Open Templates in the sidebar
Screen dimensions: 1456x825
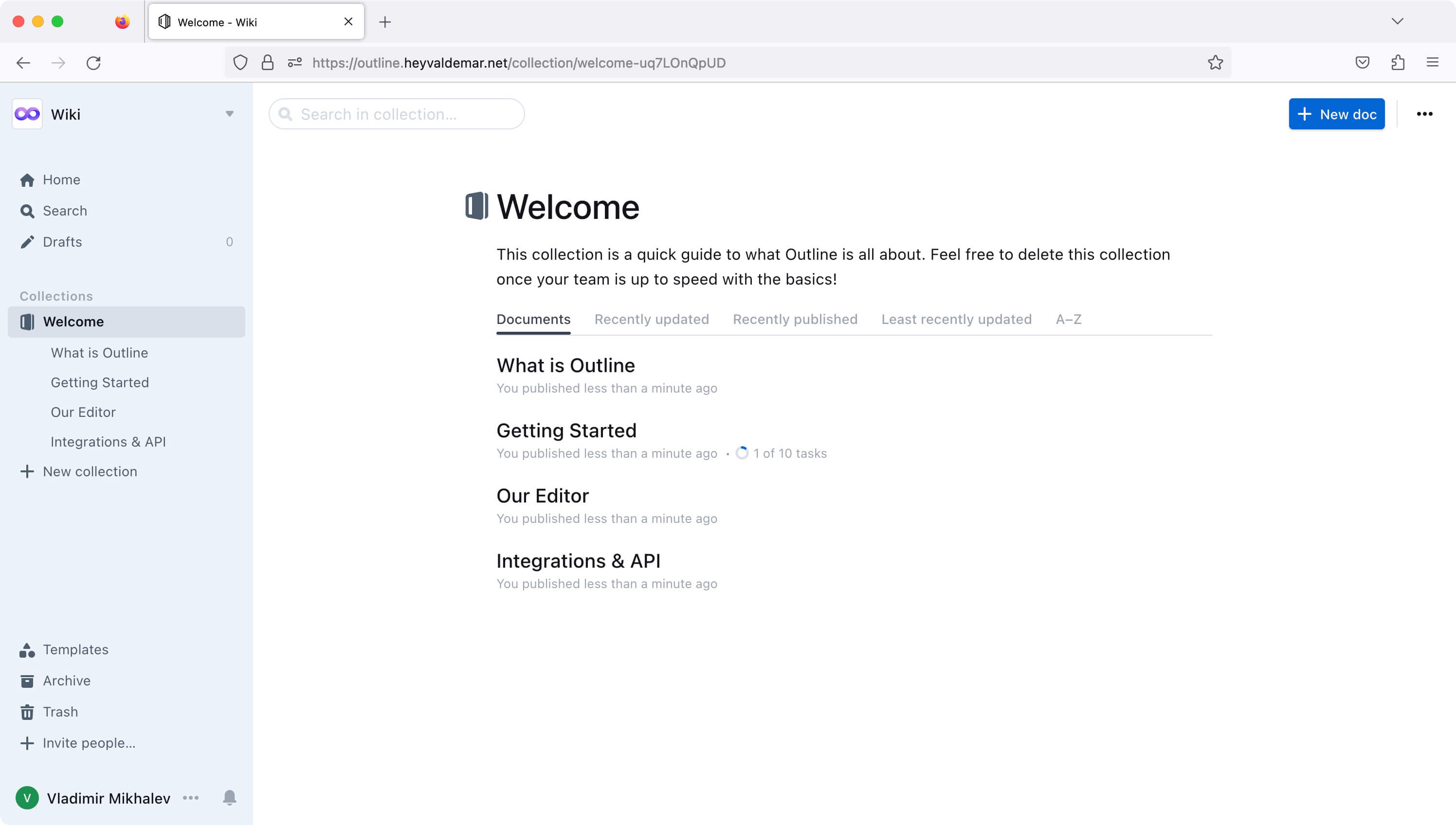(64, 649)
